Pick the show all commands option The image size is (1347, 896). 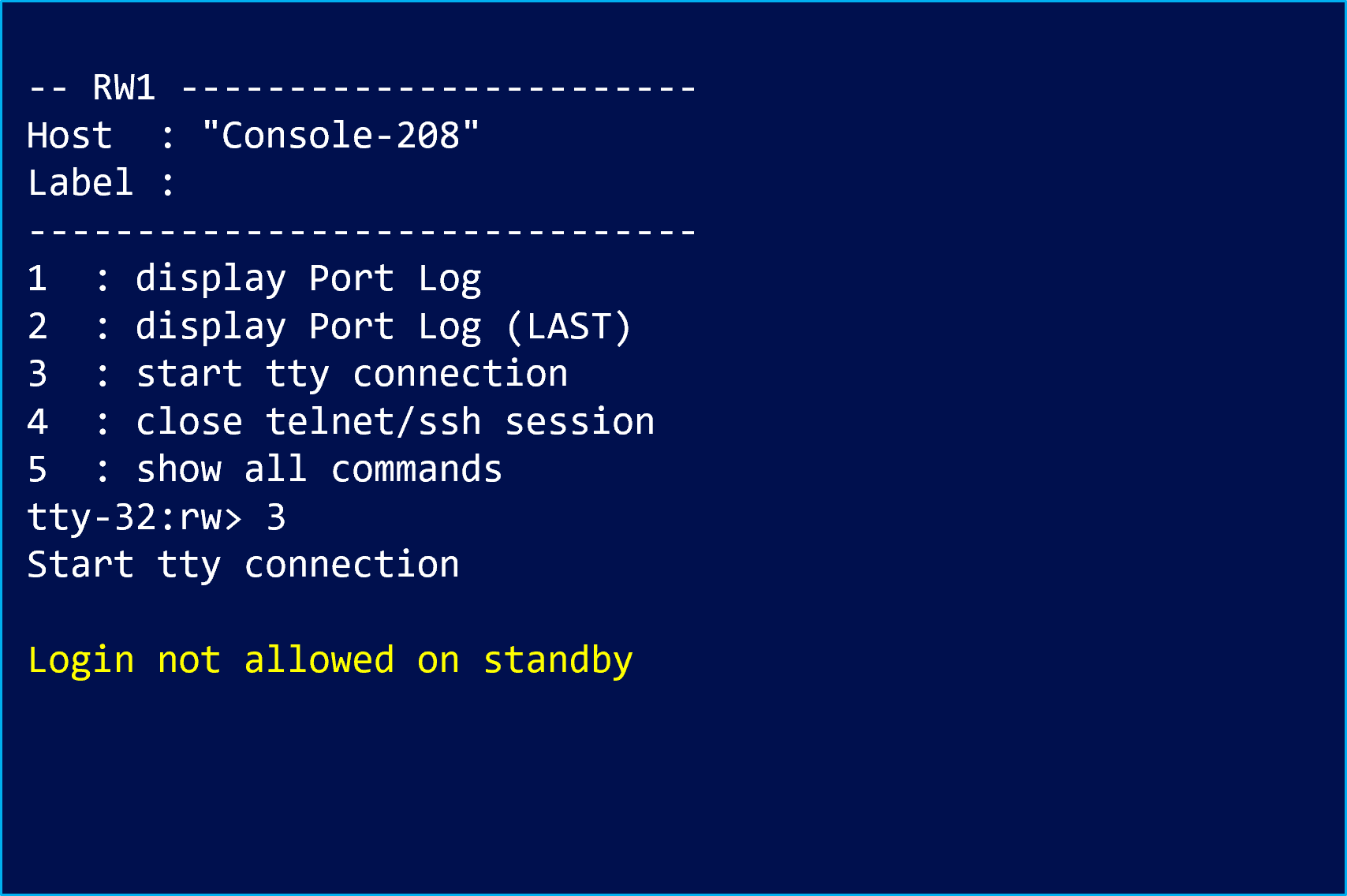click(319, 469)
